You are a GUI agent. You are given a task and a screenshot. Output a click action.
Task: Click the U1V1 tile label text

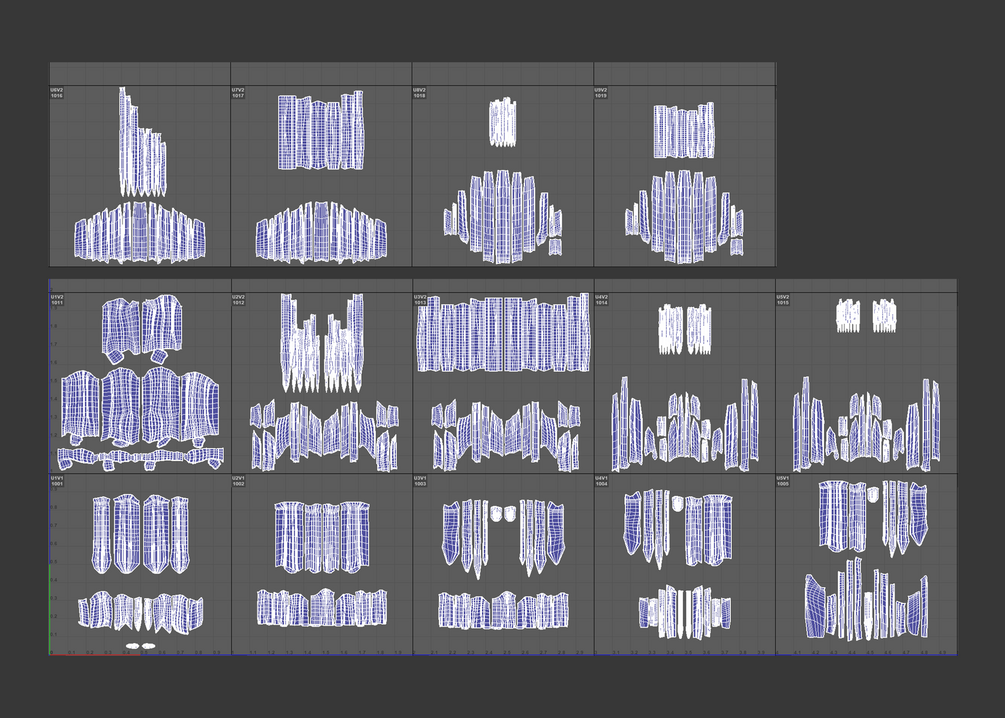57,479
